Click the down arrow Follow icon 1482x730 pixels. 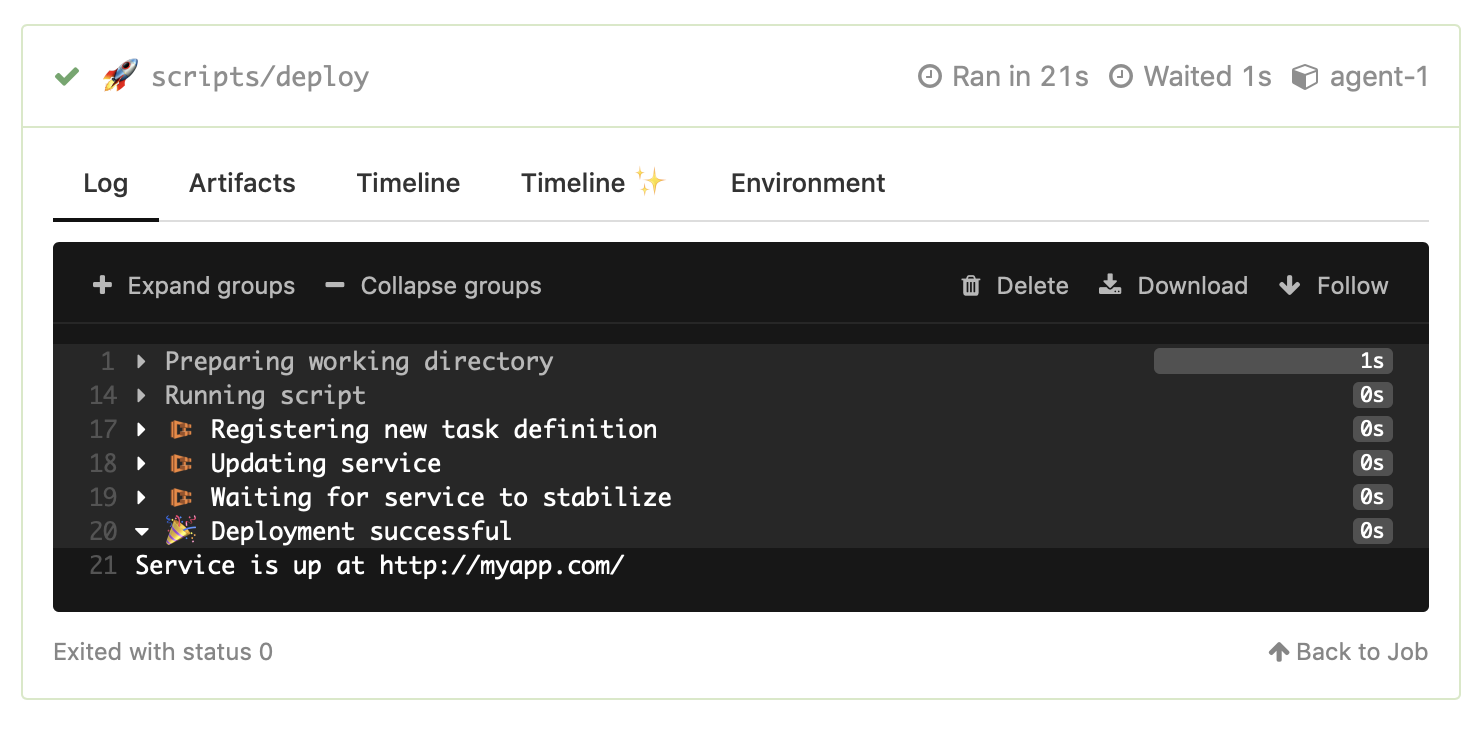[1288, 285]
